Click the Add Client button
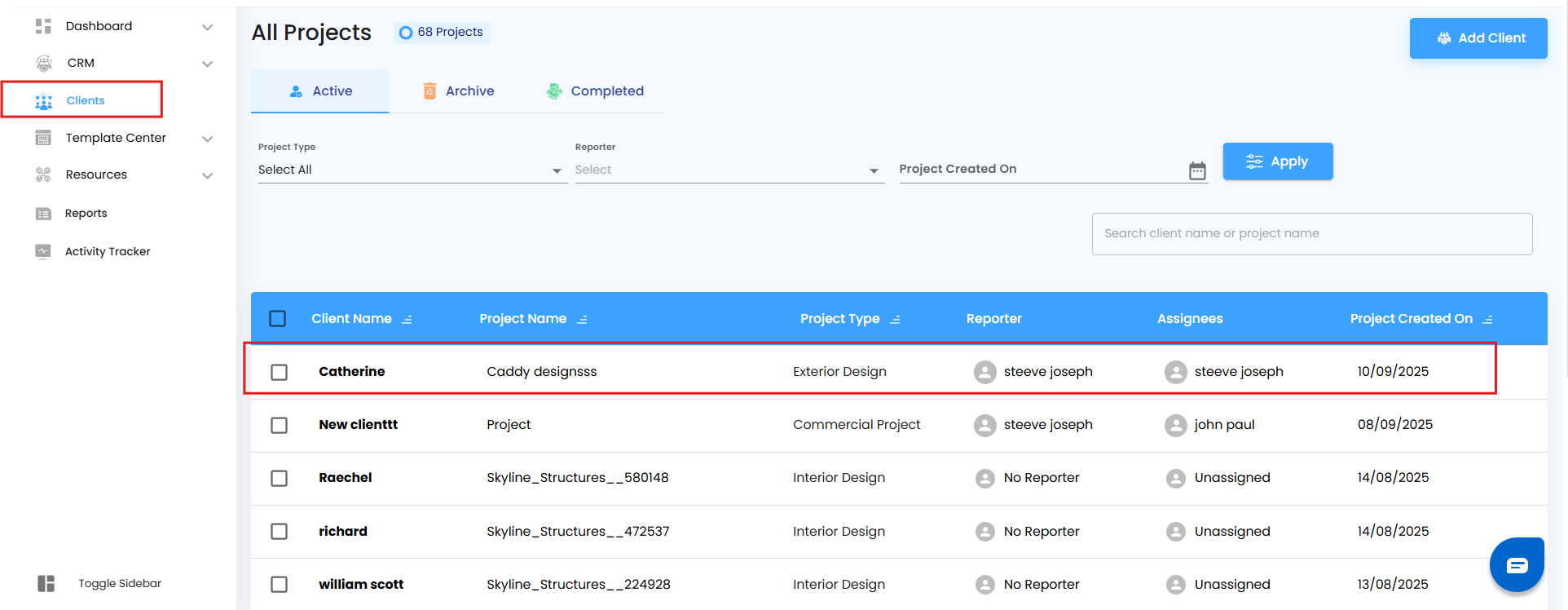 (x=1478, y=38)
